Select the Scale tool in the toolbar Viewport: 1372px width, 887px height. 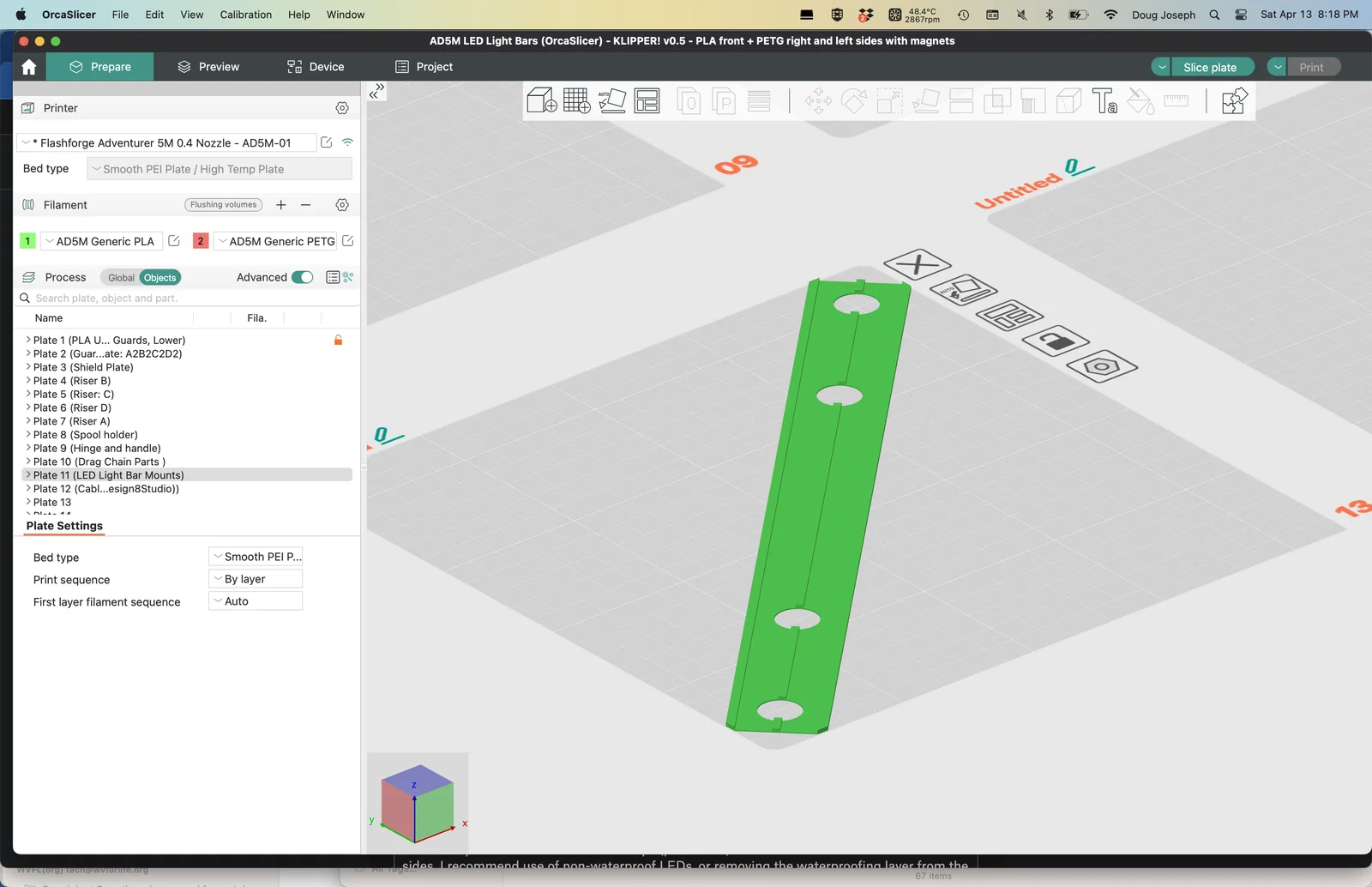point(889,101)
